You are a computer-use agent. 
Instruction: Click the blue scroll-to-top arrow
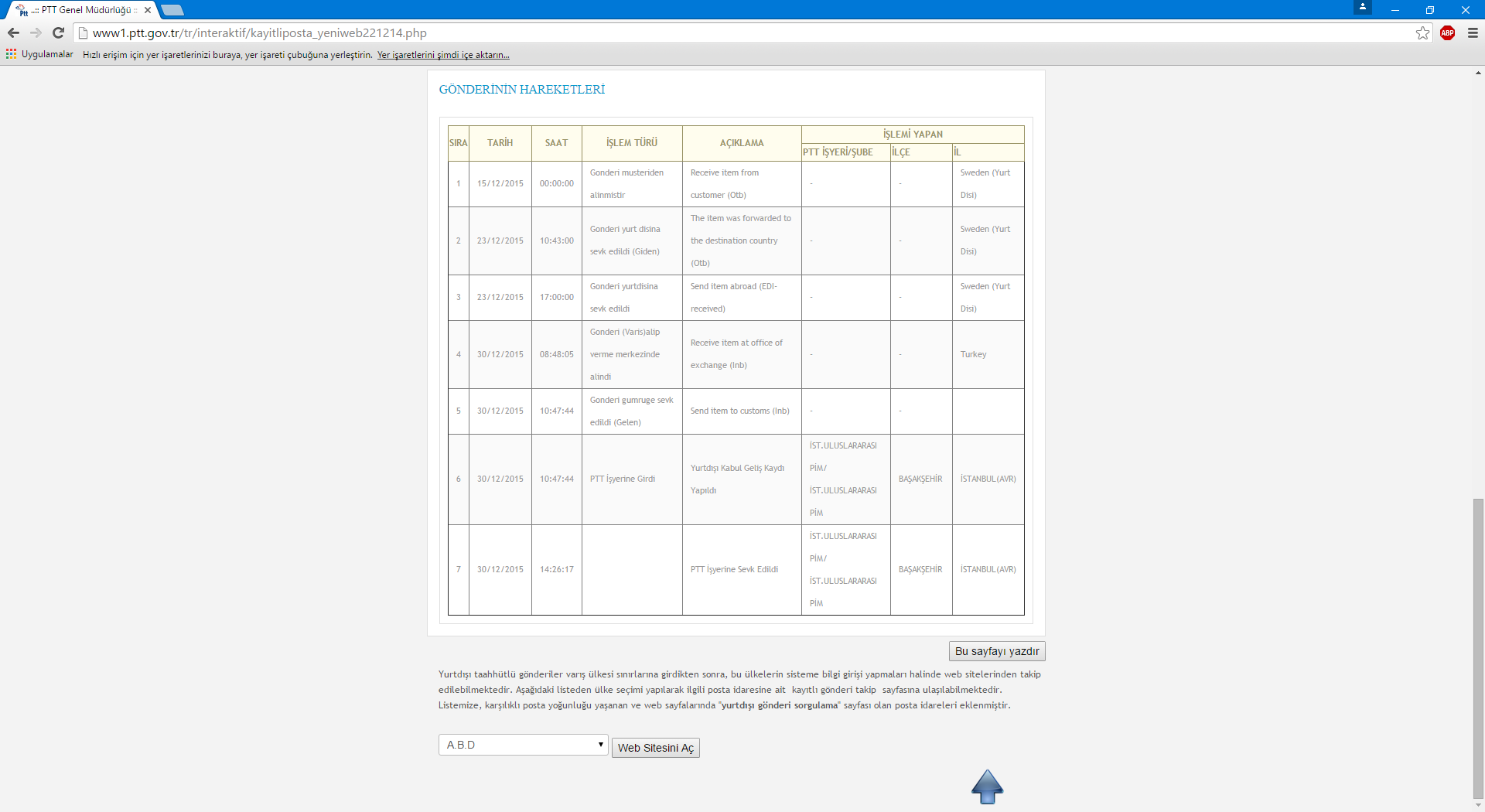tap(987, 787)
